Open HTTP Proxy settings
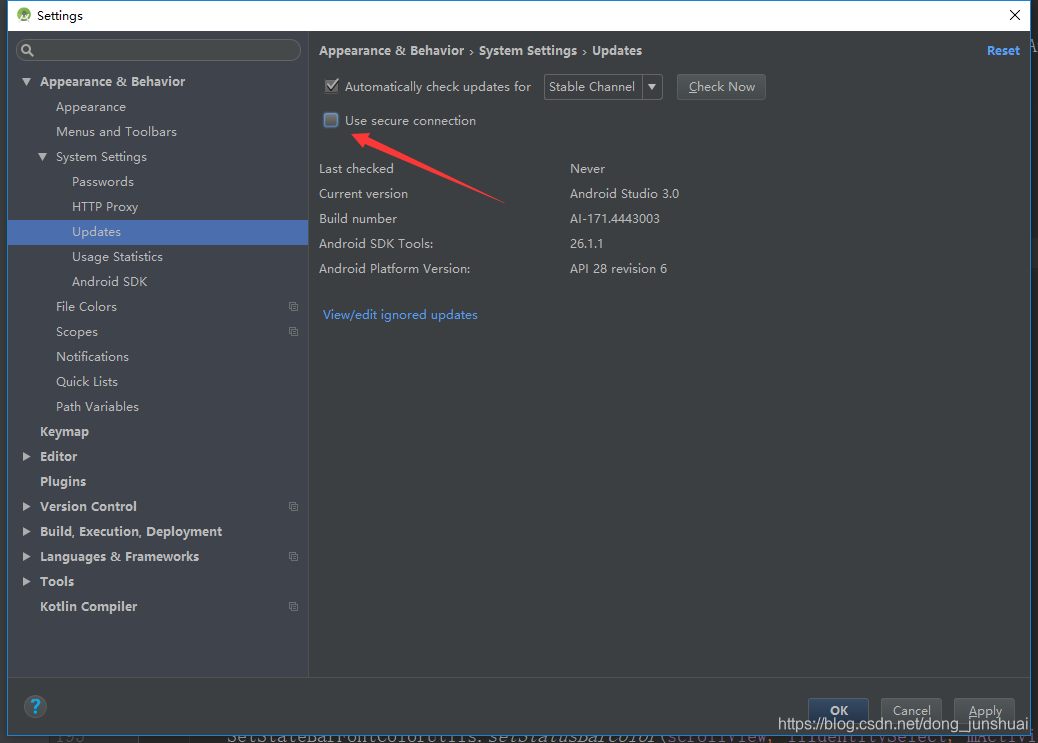The height and width of the screenshot is (743, 1038). click(105, 207)
